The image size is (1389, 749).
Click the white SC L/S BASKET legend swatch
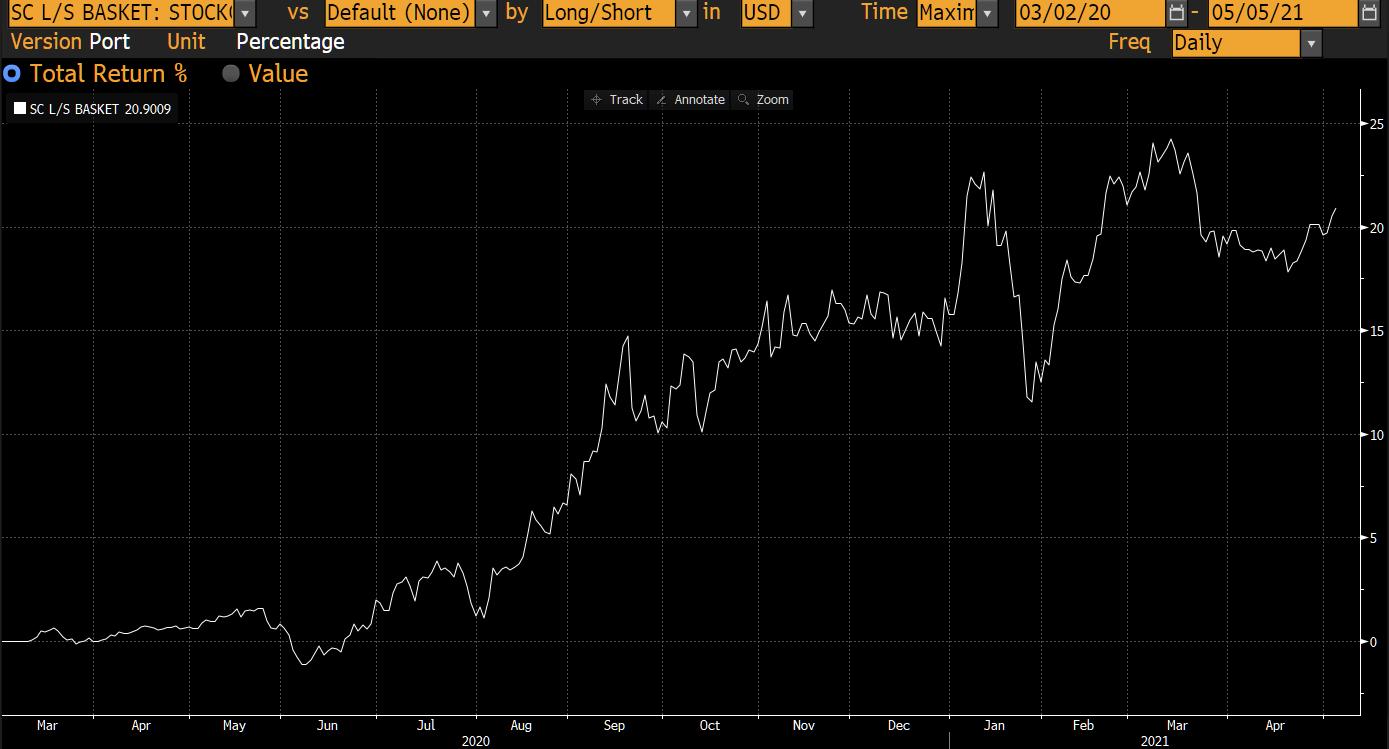point(20,109)
